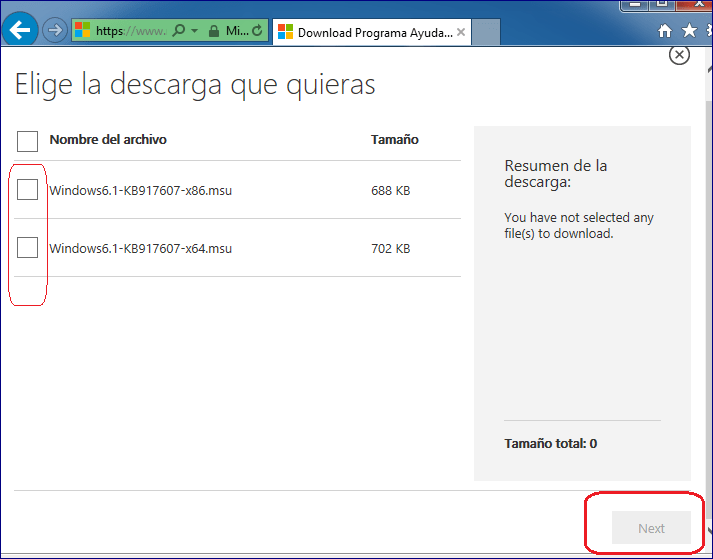Click the security lock icon
This screenshot has width=713, height=559.
point(213,32)
